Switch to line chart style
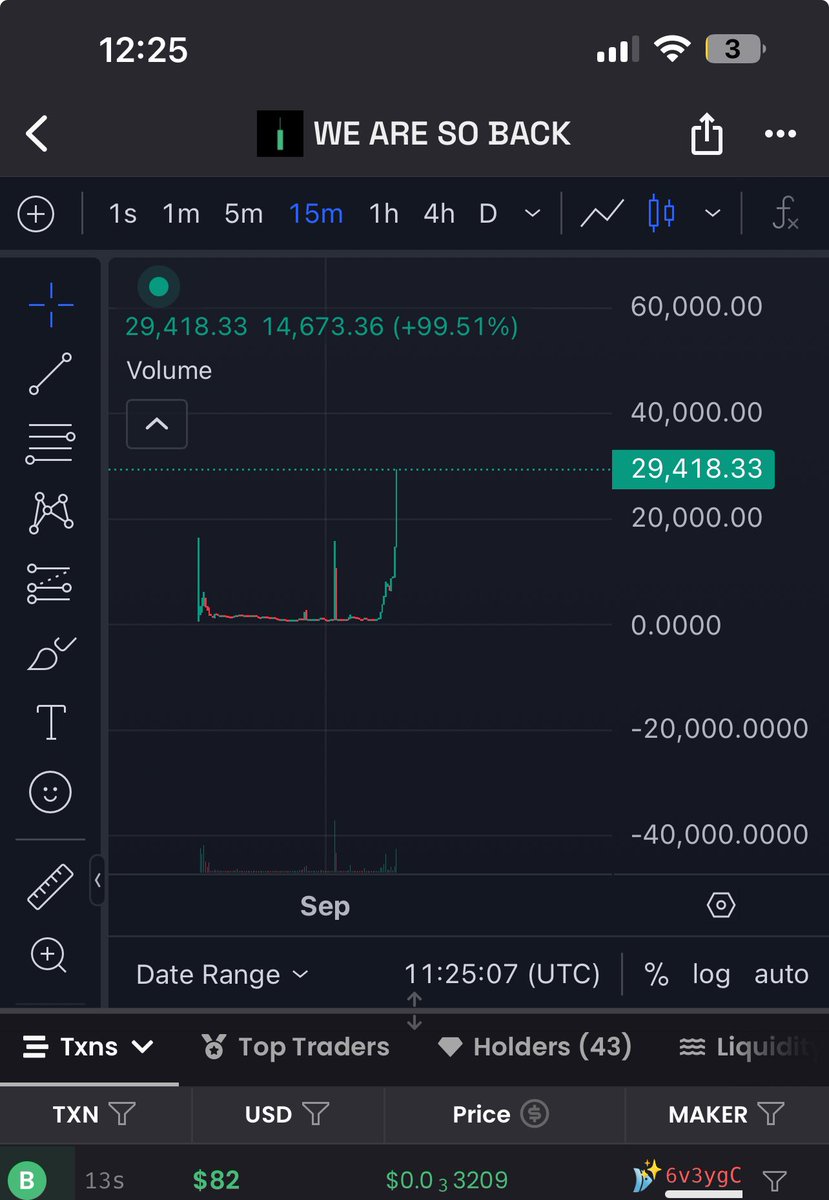This screenshot has height=1200, width=829. tap(603, 213)
